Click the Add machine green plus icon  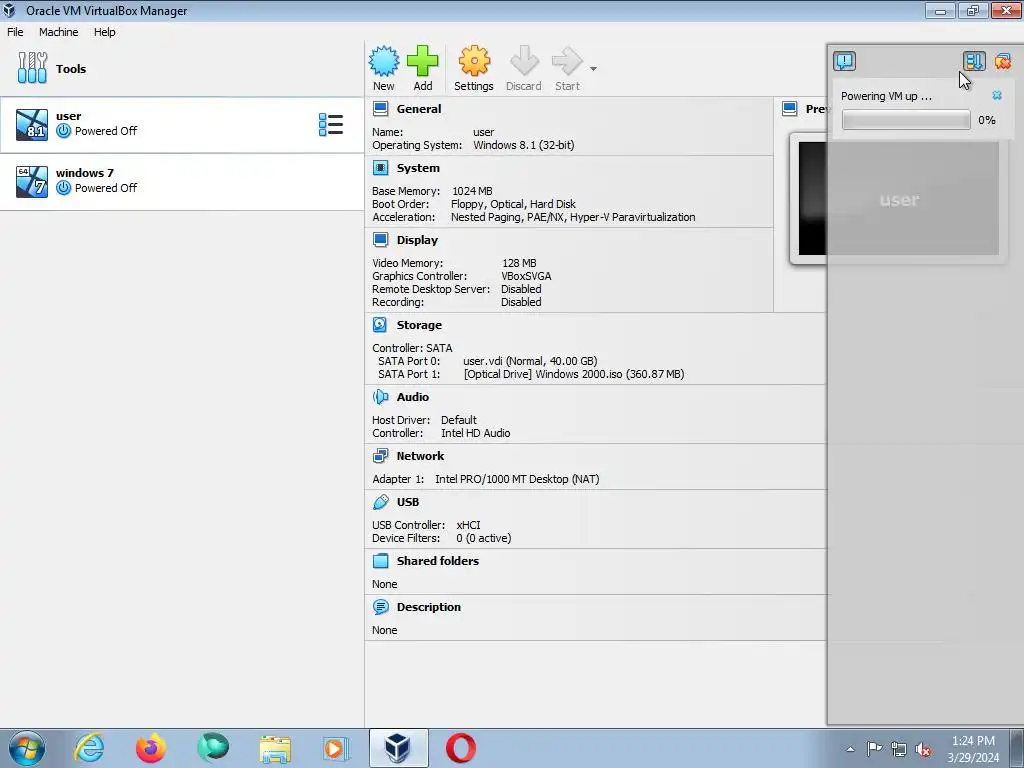[x=423, y=61]
